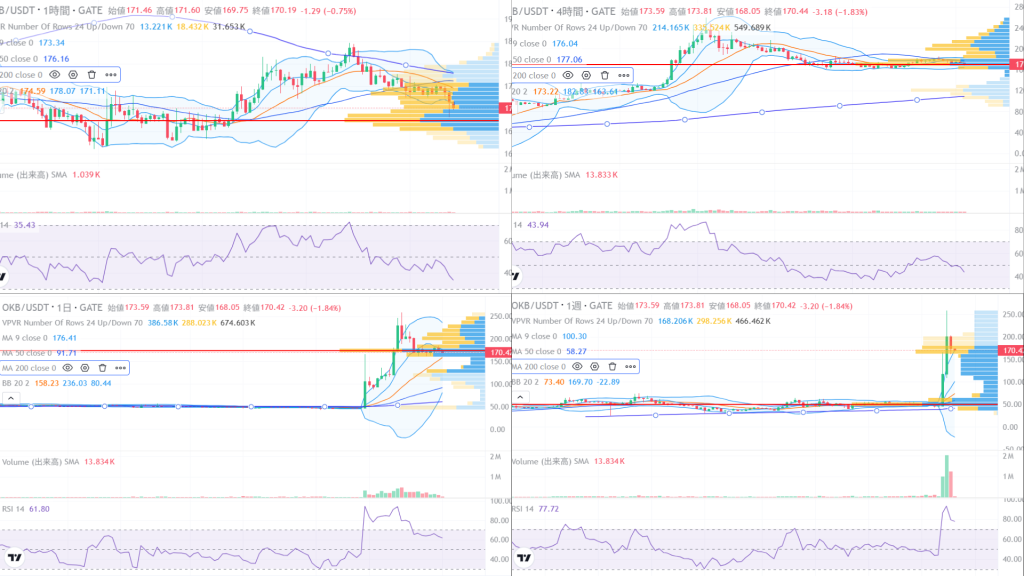Open MA 200 settings on 1週 chart

[x=595, y=366]
